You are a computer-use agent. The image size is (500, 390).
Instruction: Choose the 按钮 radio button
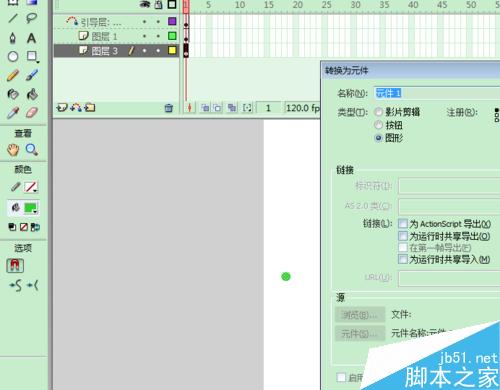pos(378,125)
